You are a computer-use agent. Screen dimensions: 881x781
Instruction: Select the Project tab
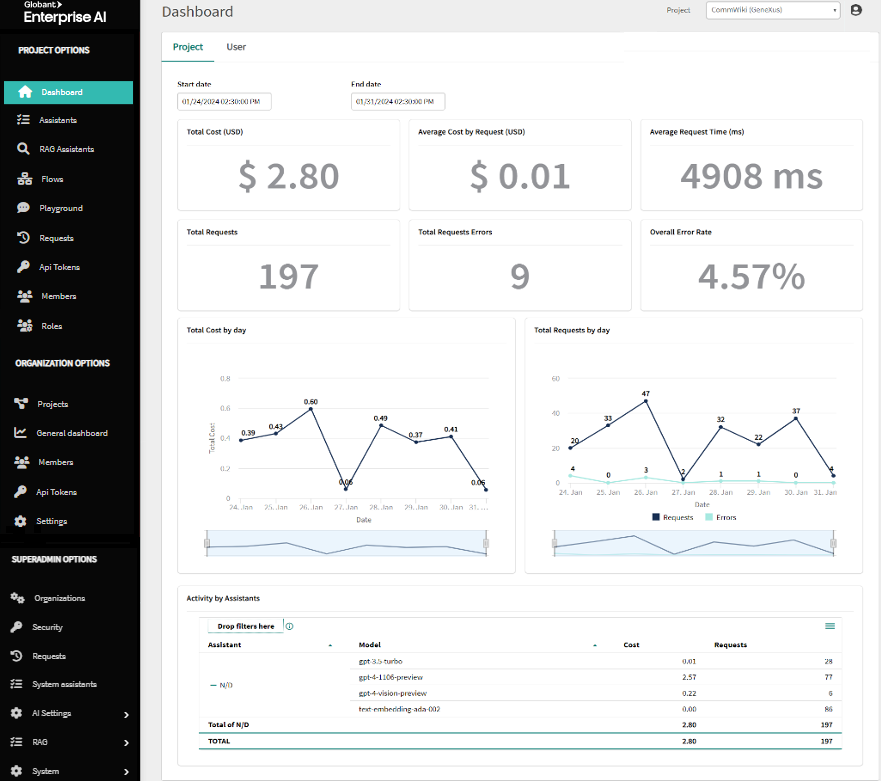(x=187, y=47)
